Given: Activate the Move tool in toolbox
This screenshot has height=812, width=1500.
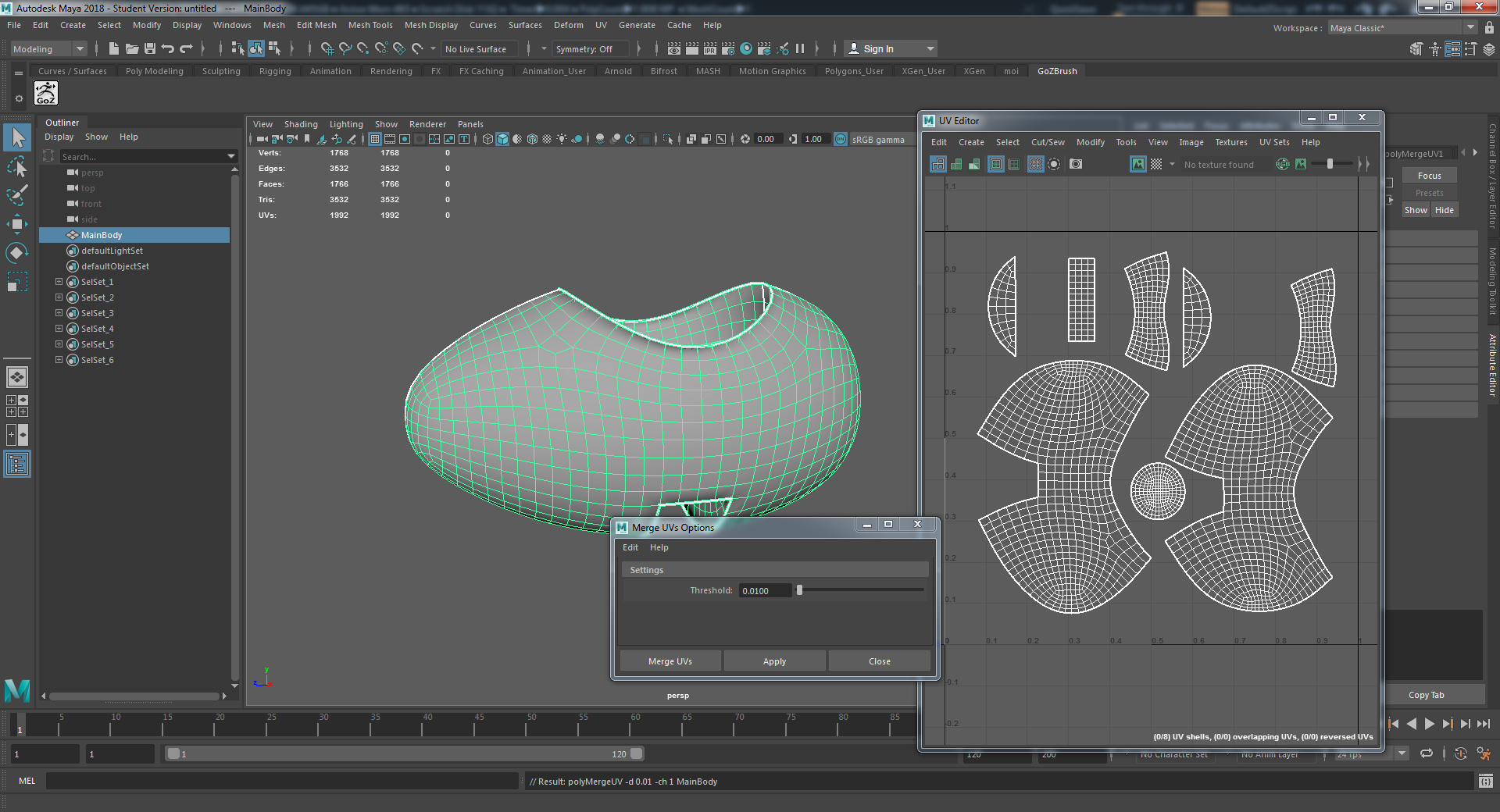Looking at the screenshot, I should [17, 224].
